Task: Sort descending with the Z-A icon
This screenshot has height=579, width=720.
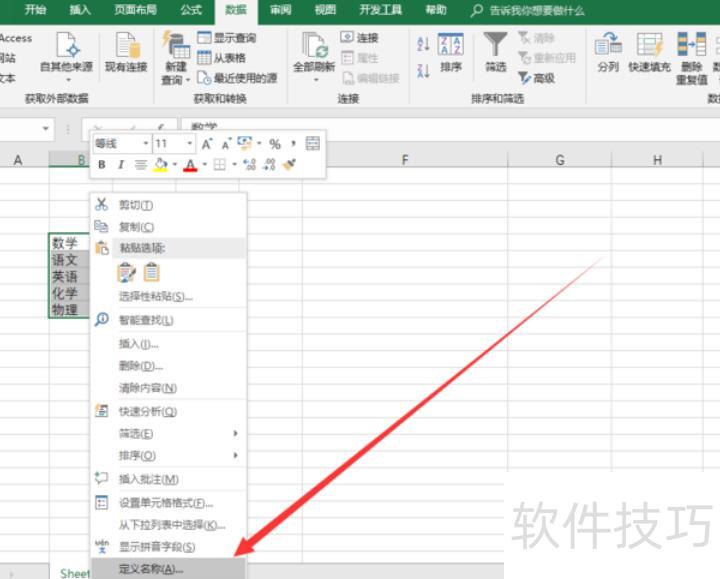Action: pos(423,71)
